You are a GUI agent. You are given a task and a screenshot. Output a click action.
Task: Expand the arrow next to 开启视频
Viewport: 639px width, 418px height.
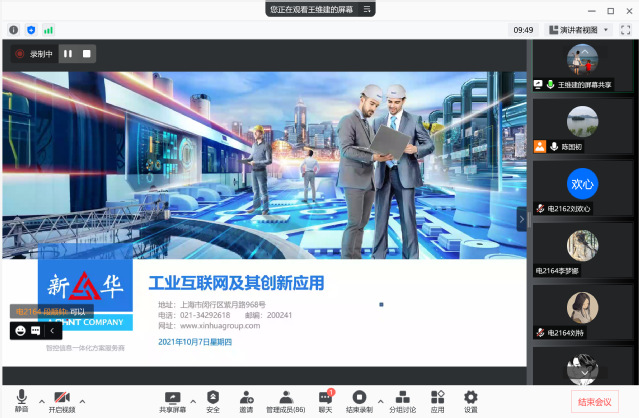(82, 401)
